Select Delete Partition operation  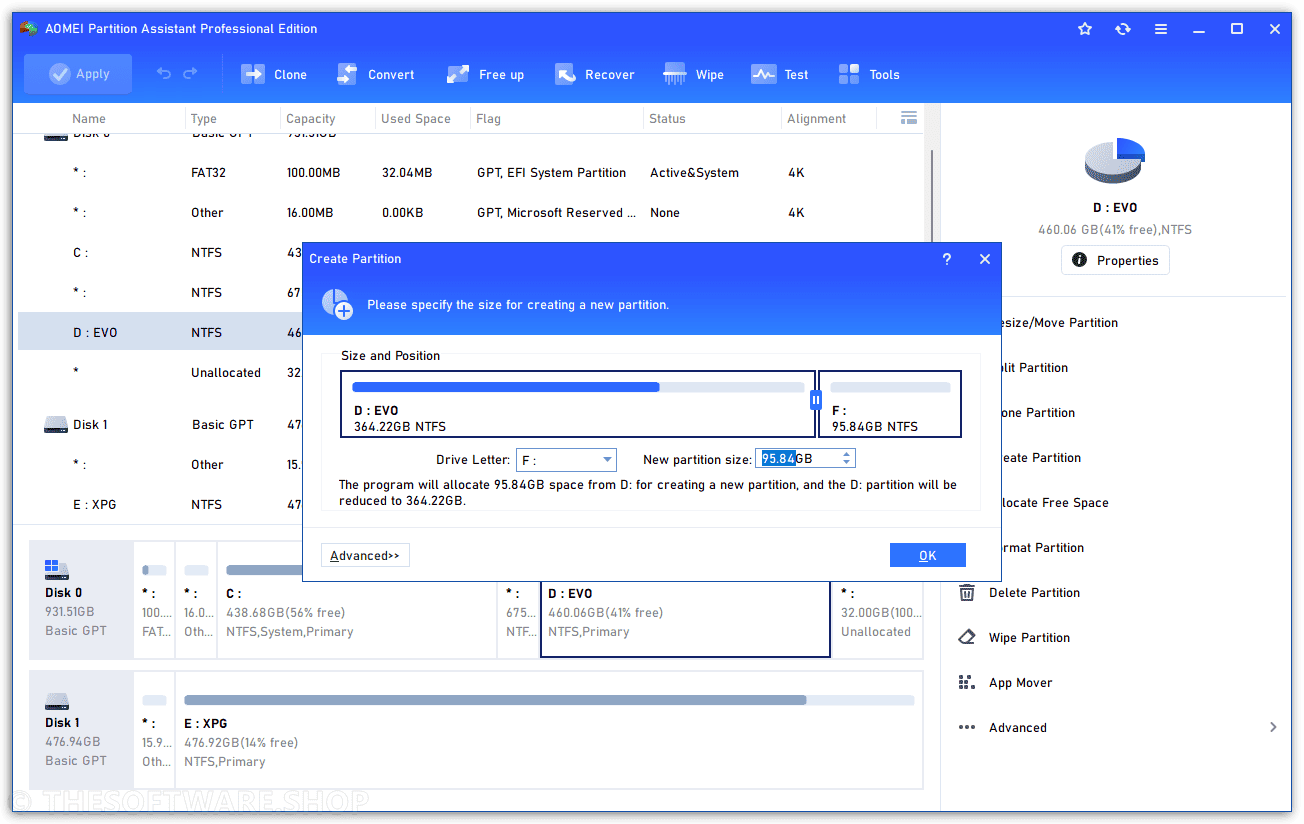(1034, 593)
